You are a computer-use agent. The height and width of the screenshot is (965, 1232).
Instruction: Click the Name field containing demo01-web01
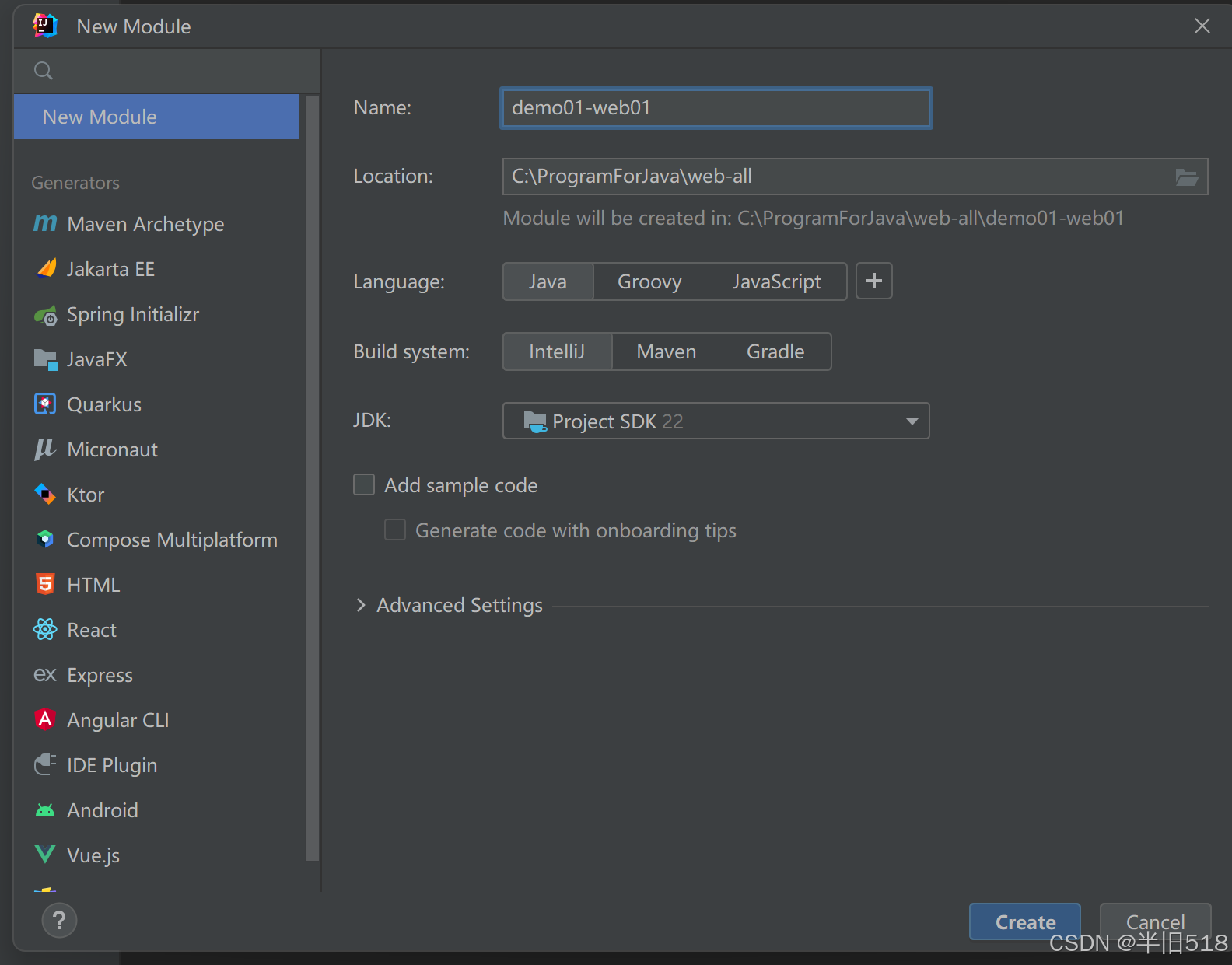pos(716,108)
